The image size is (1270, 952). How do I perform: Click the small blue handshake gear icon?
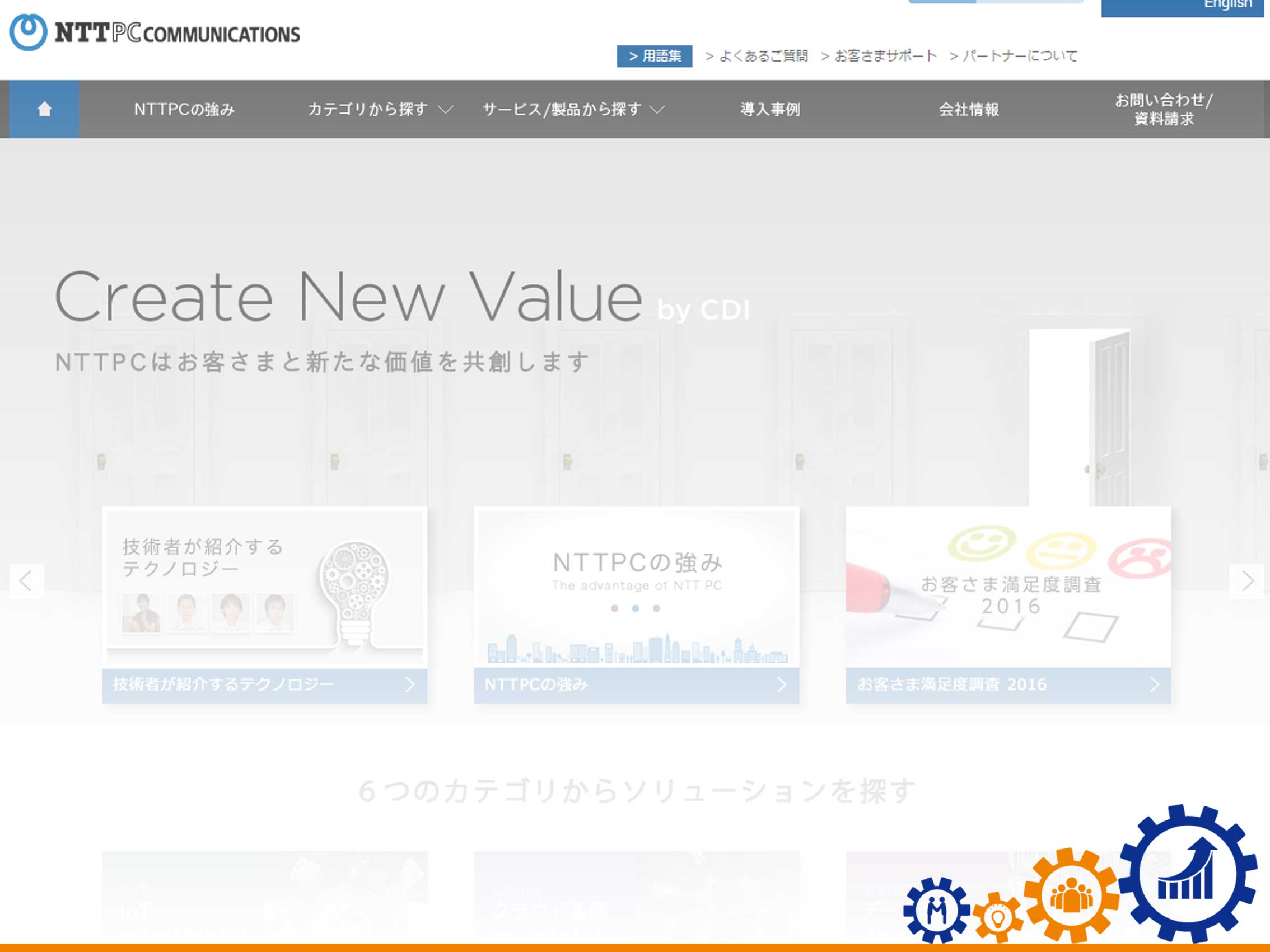[x=937, y=910]
